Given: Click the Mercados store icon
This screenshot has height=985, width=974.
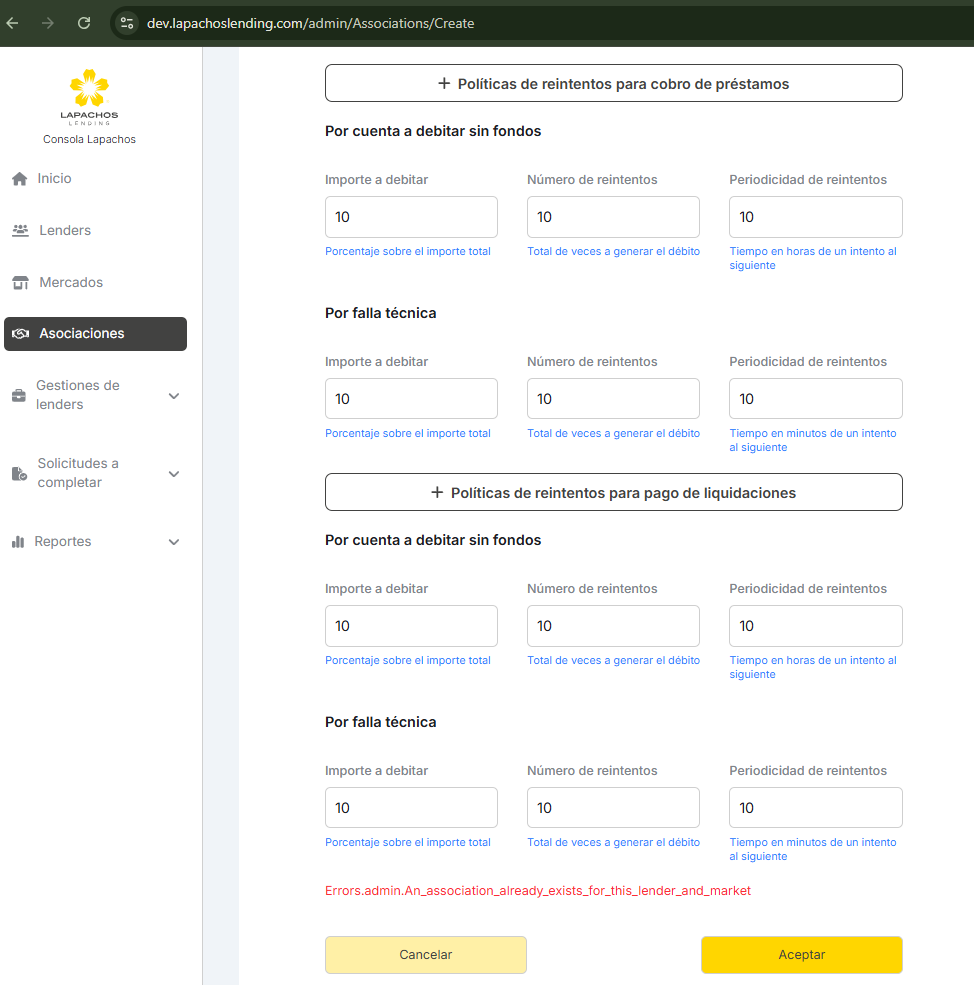Looking at the screenshot, I should pos(20,283).
